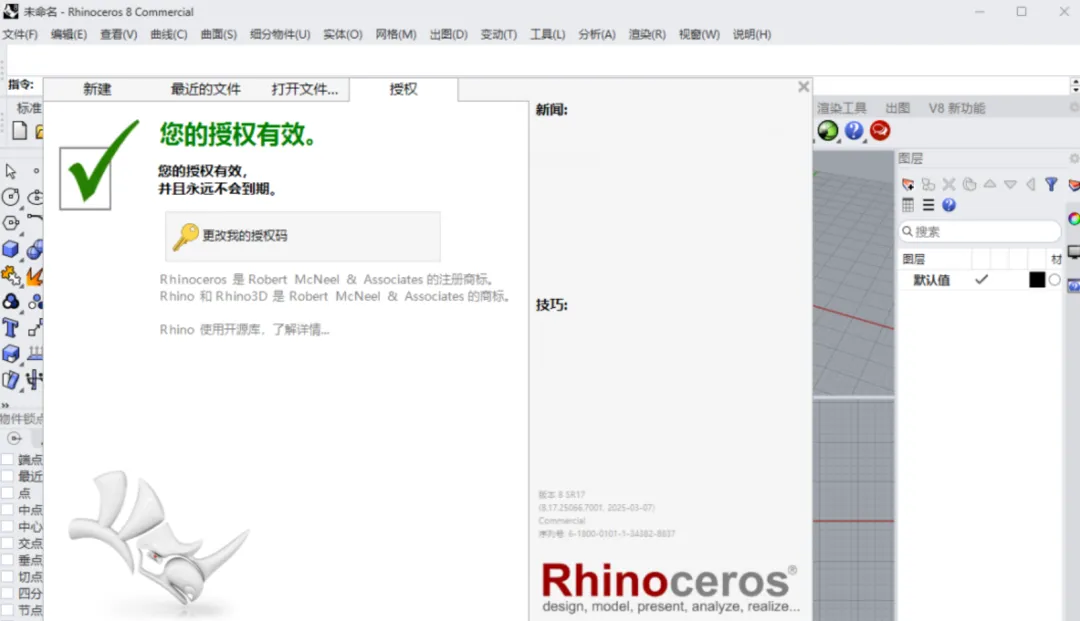Click the green render sphere icon
This screenshot has width=1080, height=621.
828,131
